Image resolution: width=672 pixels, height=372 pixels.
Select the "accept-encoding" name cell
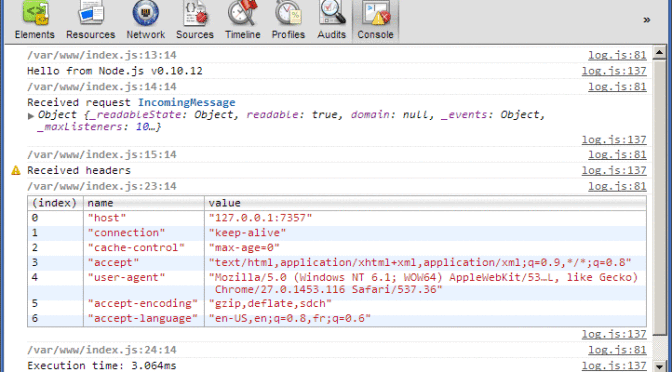pos(144,304)
